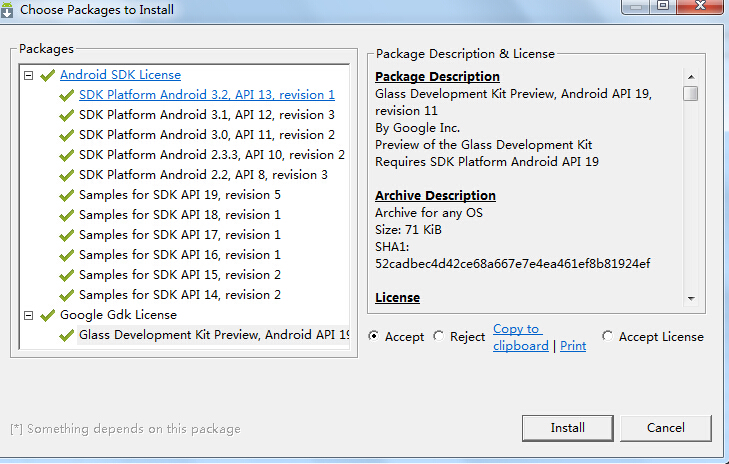Select SDK Platform Android 2.2, API 8 row
The height and width of the screenshot is (464, 729).
(203, 175)
